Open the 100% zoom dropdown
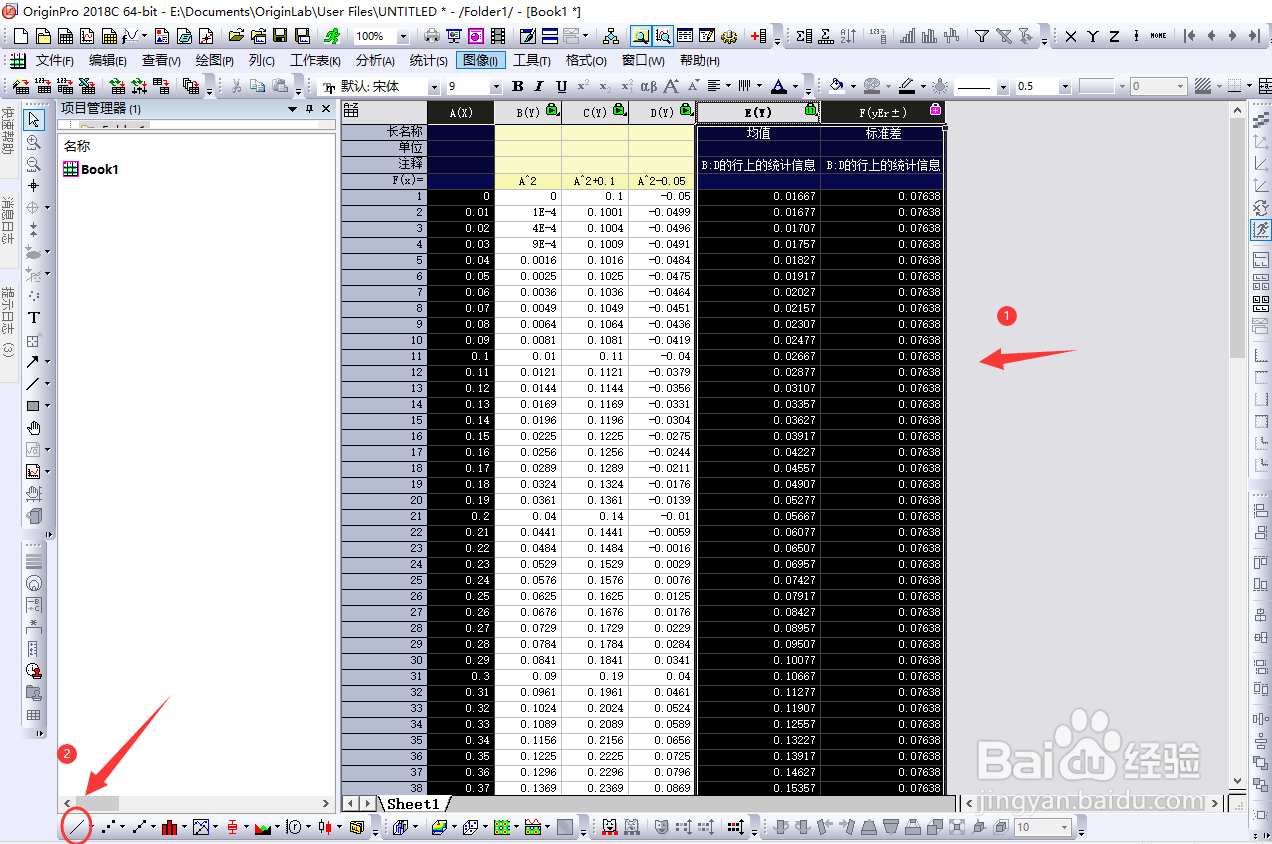 403,36
